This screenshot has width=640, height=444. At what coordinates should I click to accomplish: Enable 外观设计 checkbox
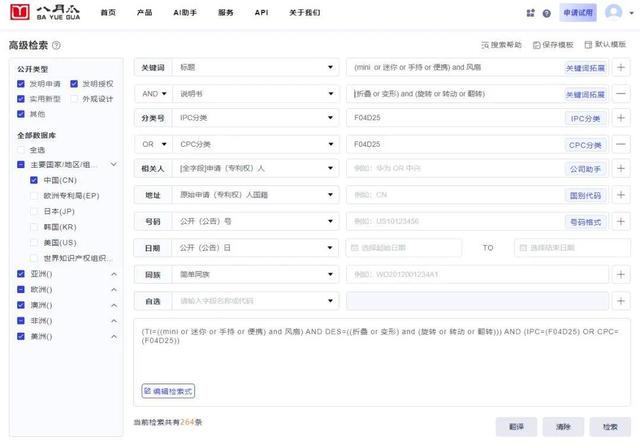pyautogui.click(x=74, y=99)
